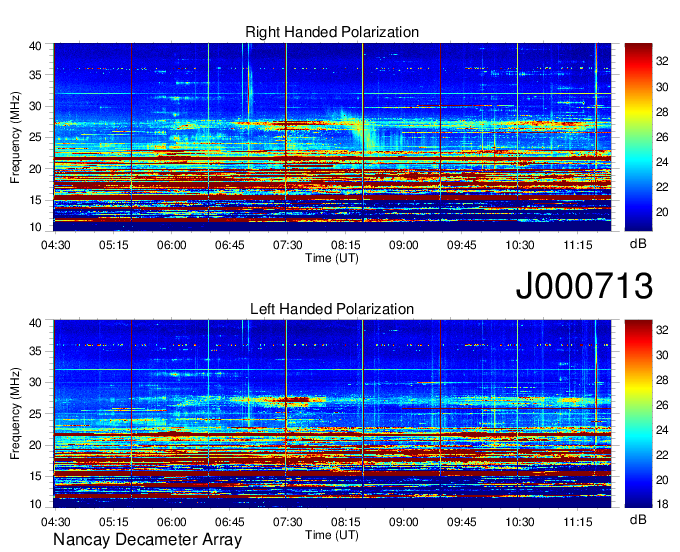Click the left-handed plot's color scale bar
The width and height of the screenshot is (680, 552).
[638, 414]
